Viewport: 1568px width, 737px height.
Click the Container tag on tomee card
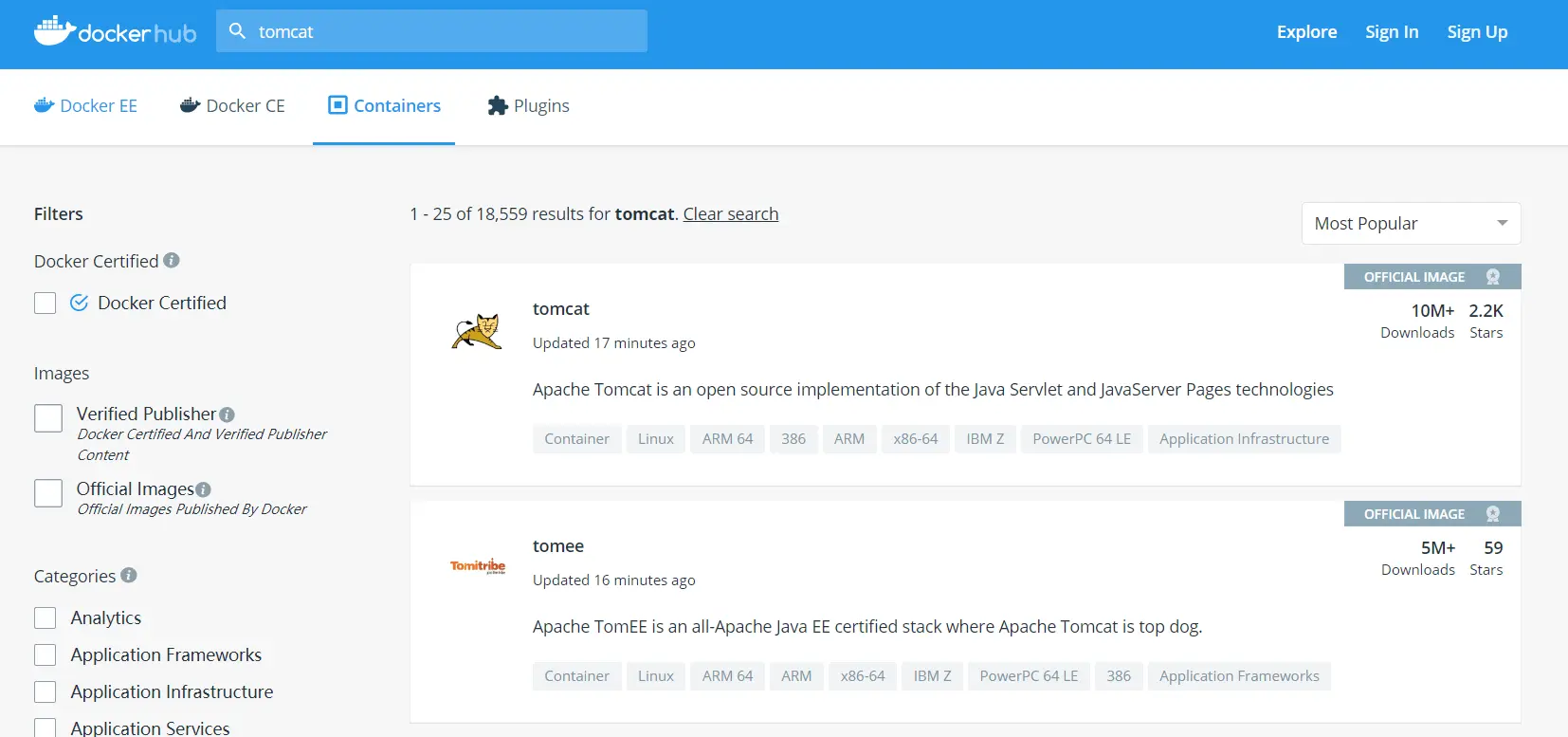[577, 676]
